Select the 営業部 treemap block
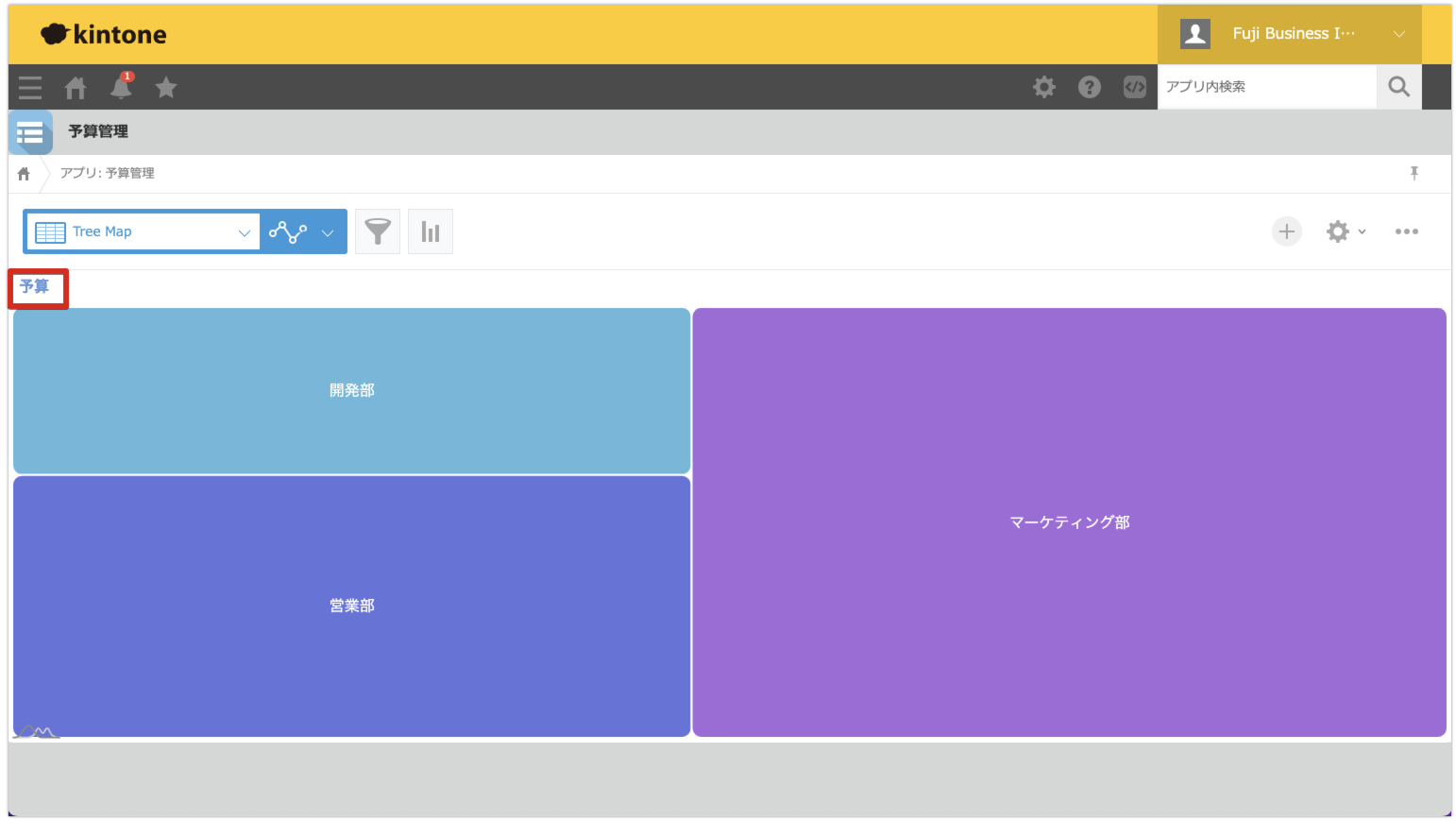 point(352,607)
